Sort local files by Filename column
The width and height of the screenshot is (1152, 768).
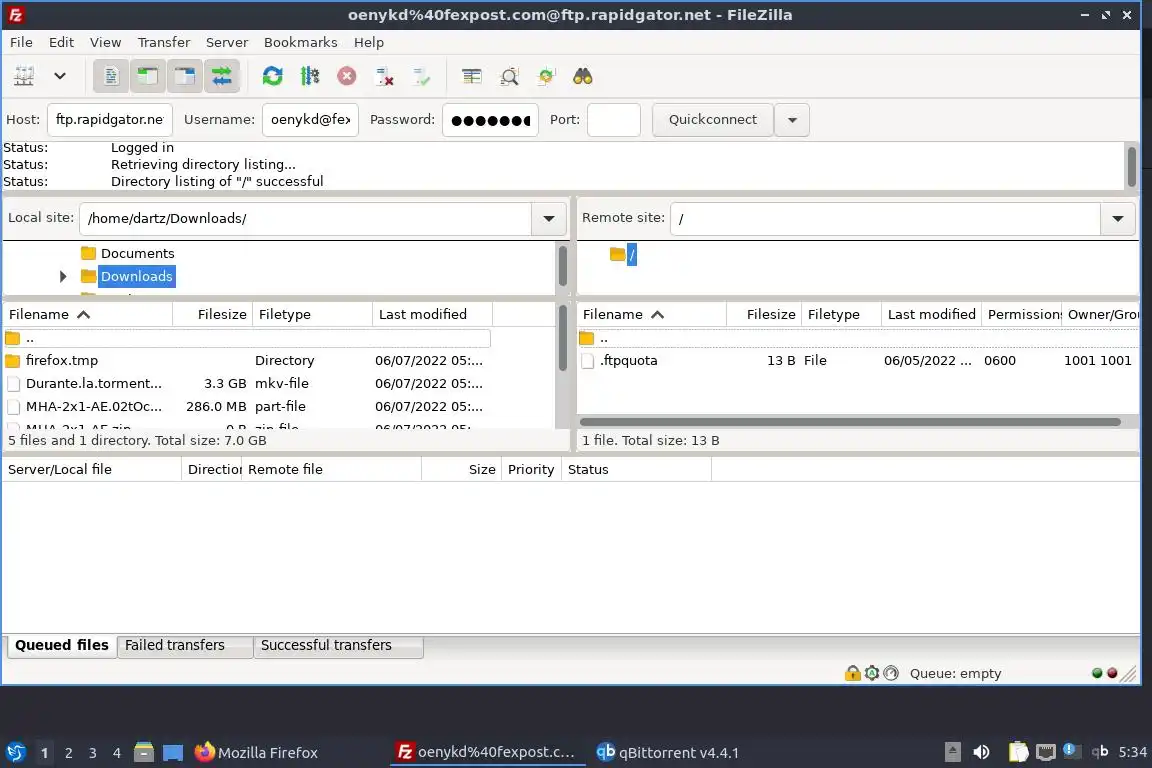[87, 315]
